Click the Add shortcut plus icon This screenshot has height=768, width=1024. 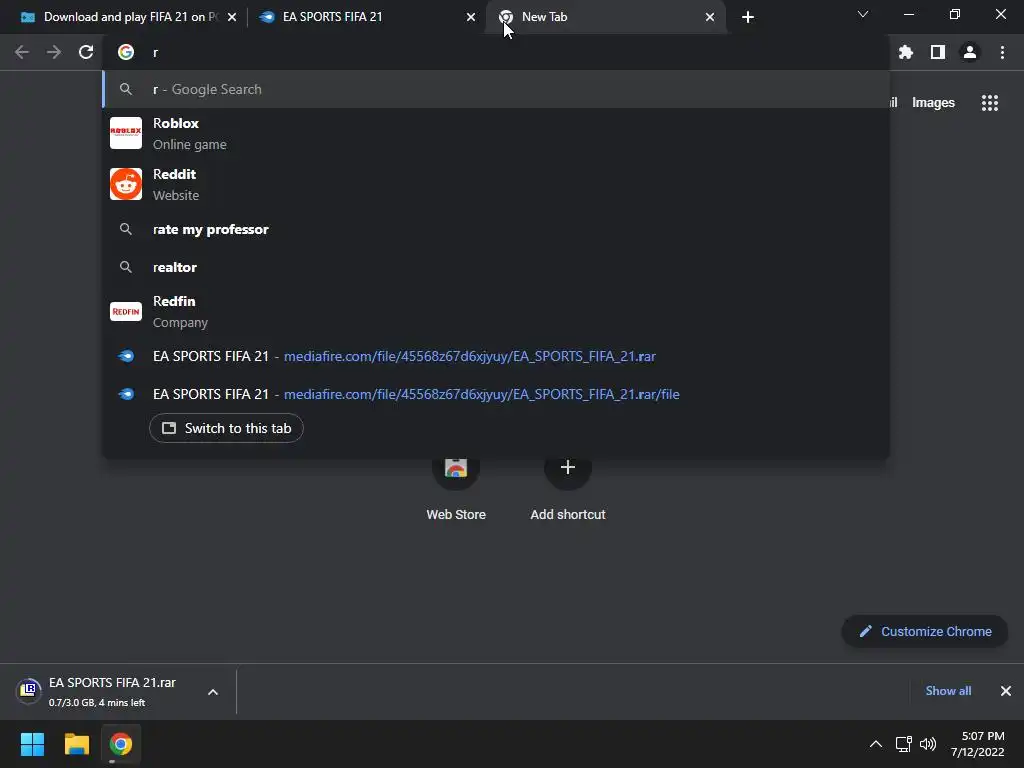pyautogui.click(x=568, y=468)
